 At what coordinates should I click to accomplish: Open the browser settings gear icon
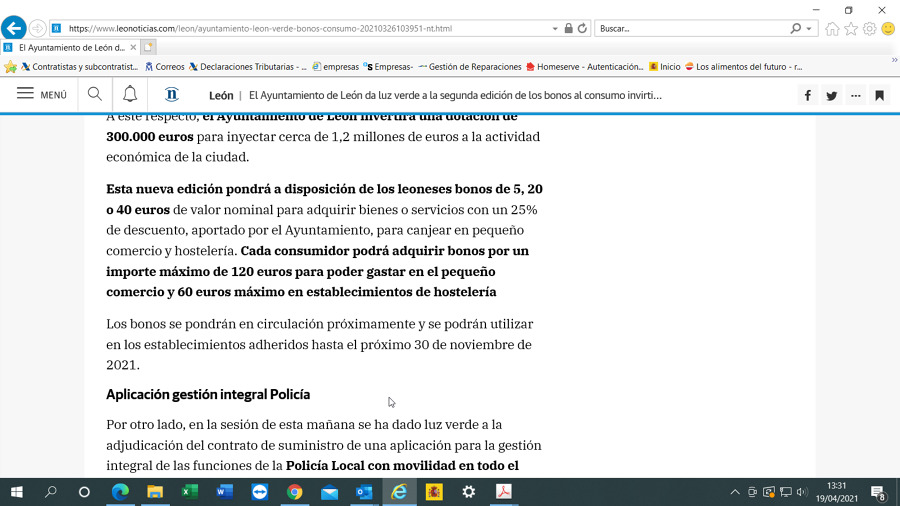(869, 28)
